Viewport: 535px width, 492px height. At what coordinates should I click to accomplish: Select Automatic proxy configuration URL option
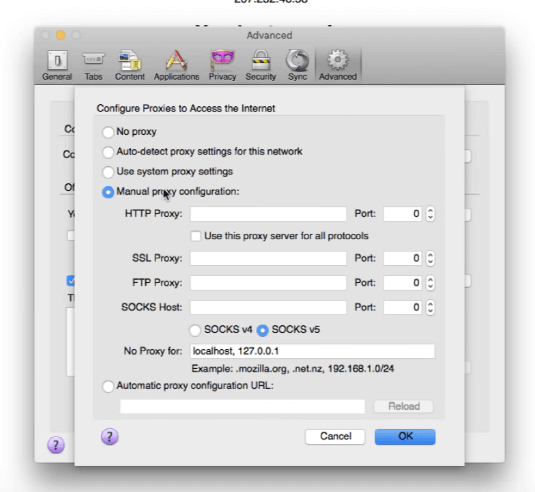tap(108, 386)
